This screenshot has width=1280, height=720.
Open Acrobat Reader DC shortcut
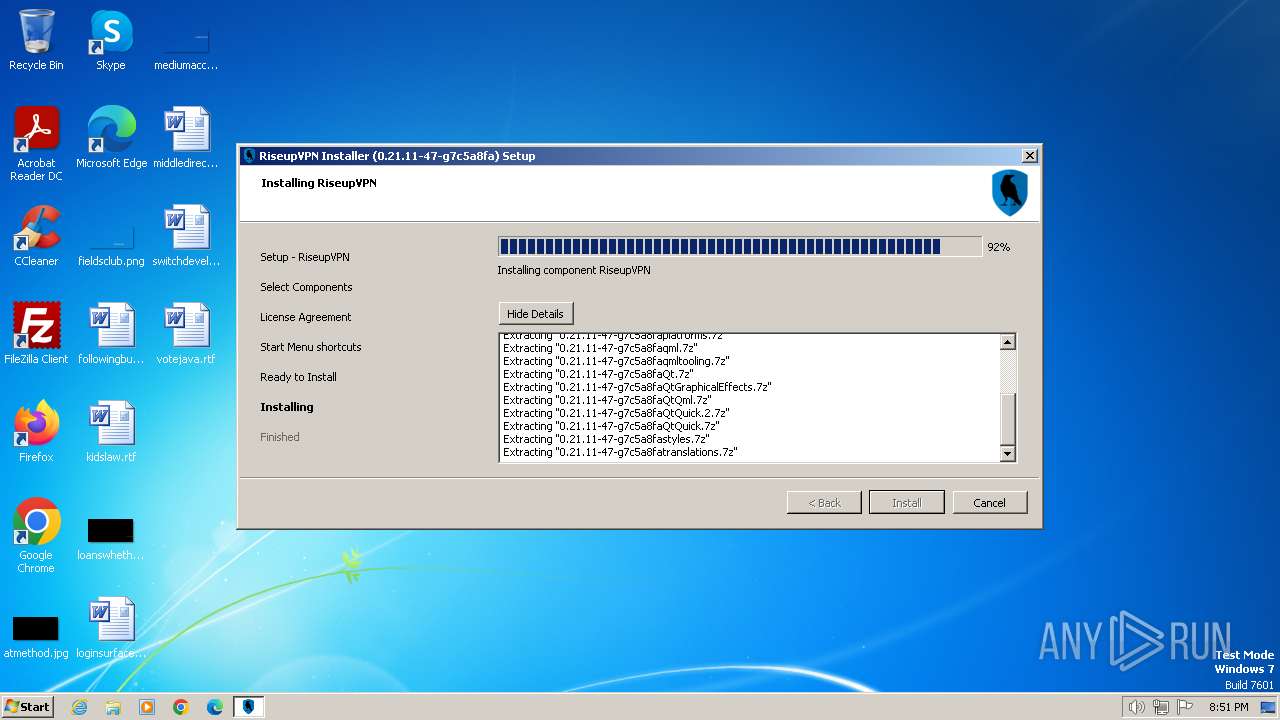[x=36, y=143]
